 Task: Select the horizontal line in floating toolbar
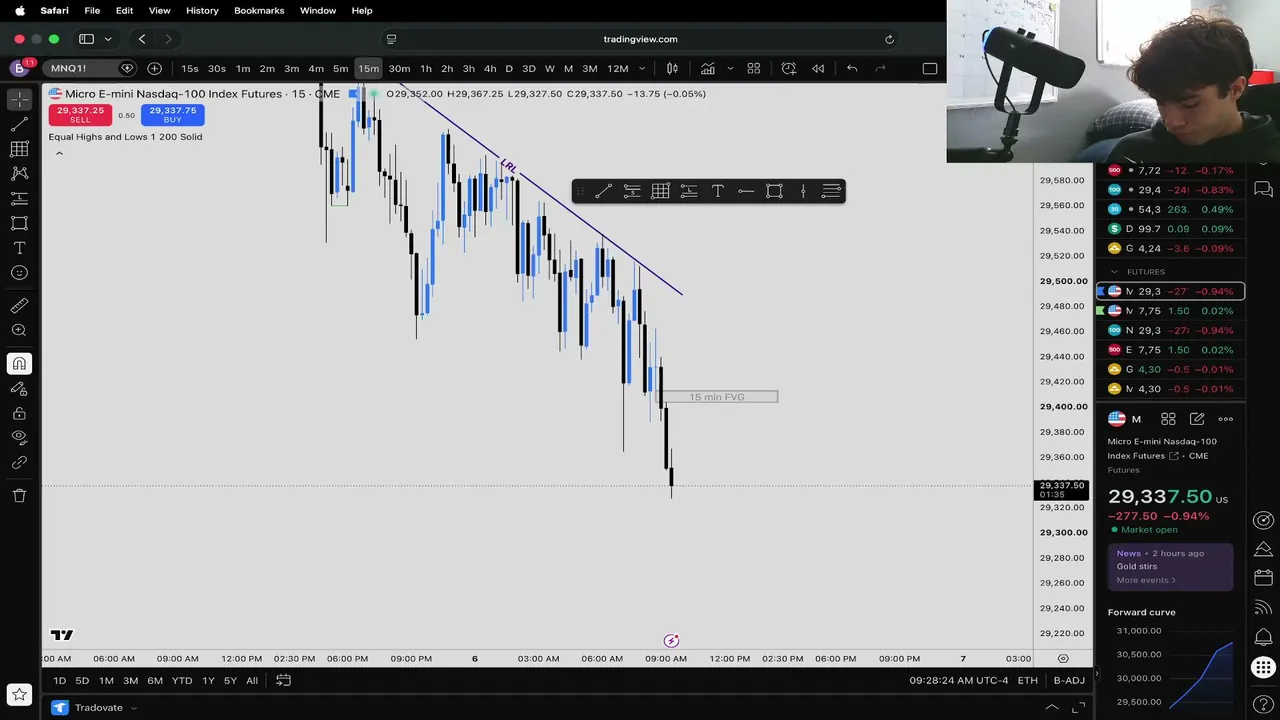tap(746, 191)
